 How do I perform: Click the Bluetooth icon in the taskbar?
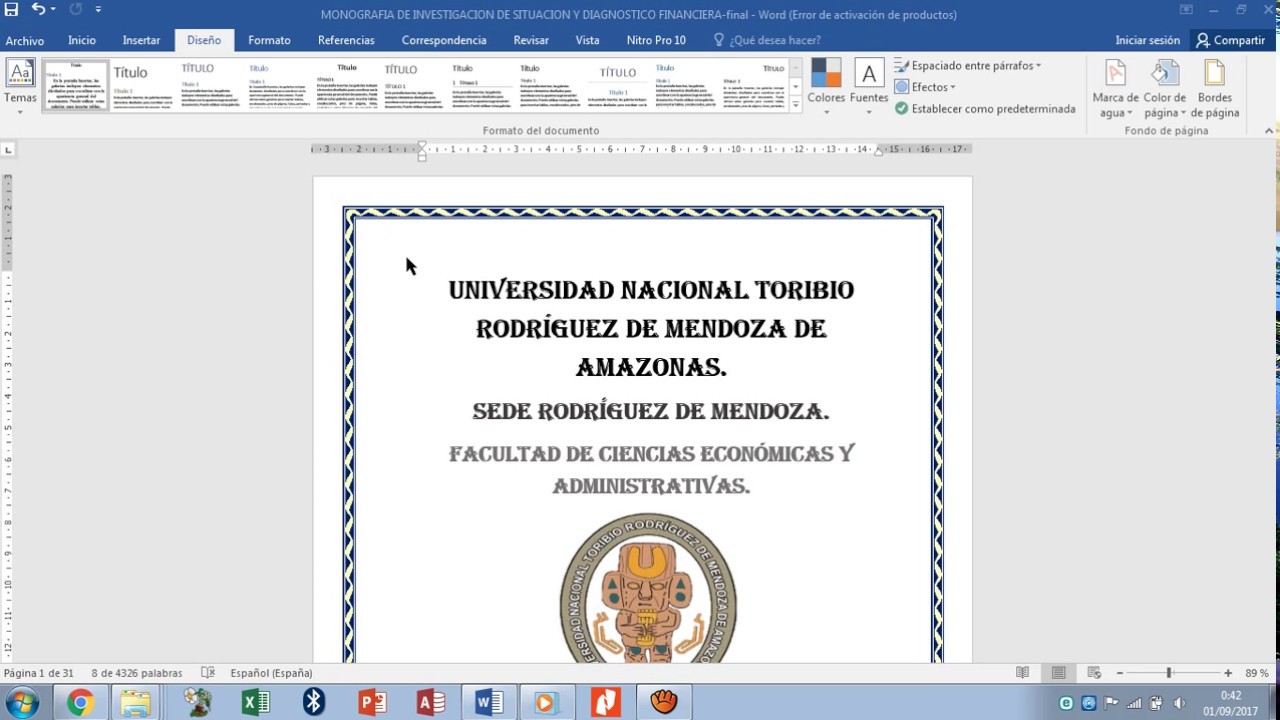314,703
